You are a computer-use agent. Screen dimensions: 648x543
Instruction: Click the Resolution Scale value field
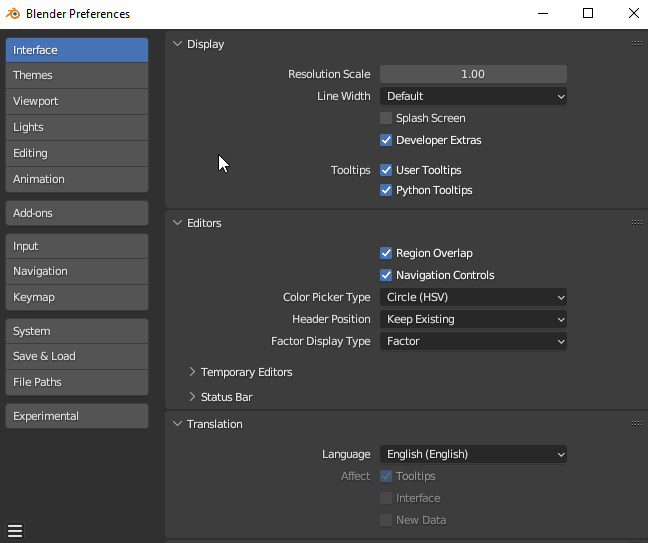coord(473,74)
